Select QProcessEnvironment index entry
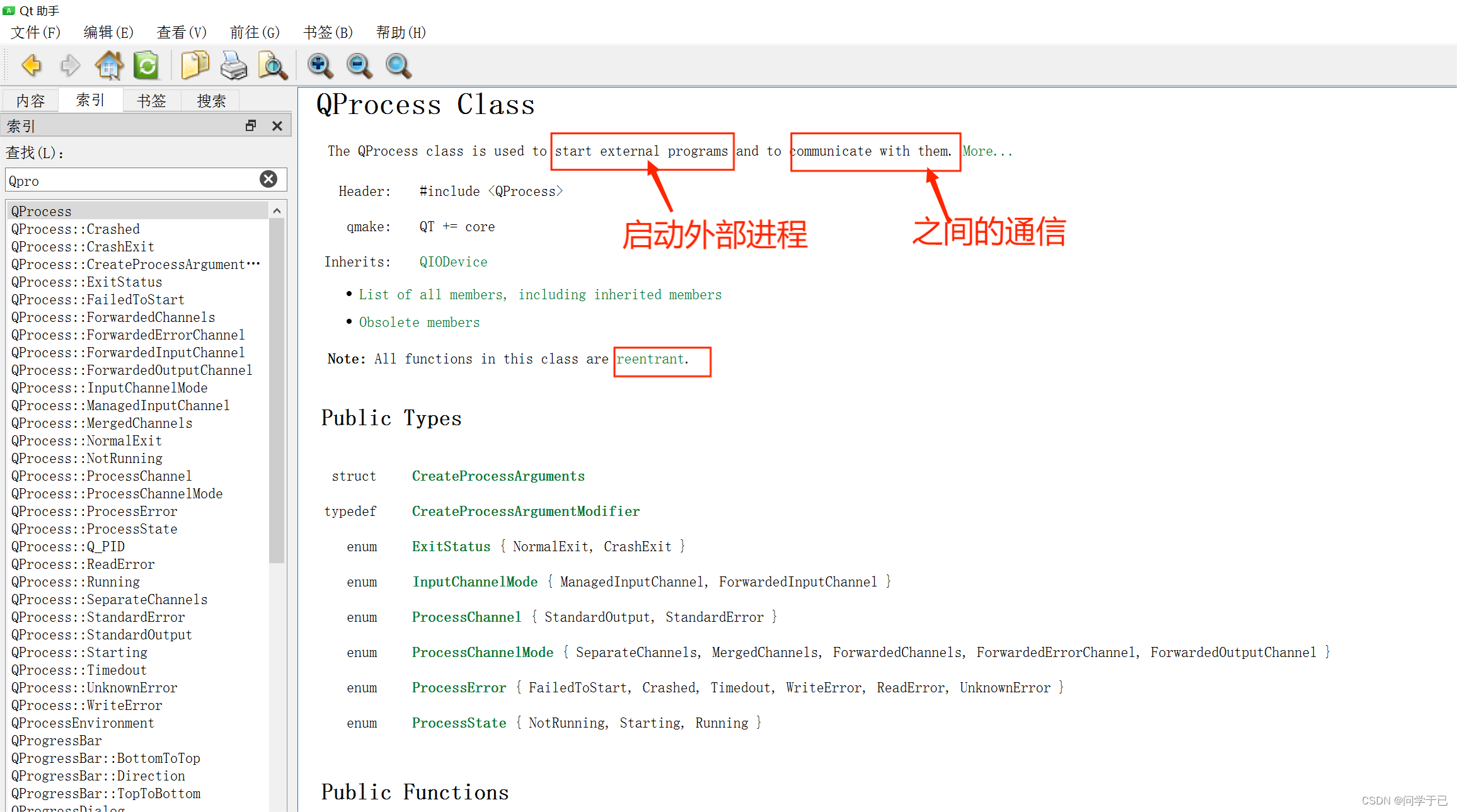The height and width of the screenshot is (812, 1457). click(x=138, y=723)
